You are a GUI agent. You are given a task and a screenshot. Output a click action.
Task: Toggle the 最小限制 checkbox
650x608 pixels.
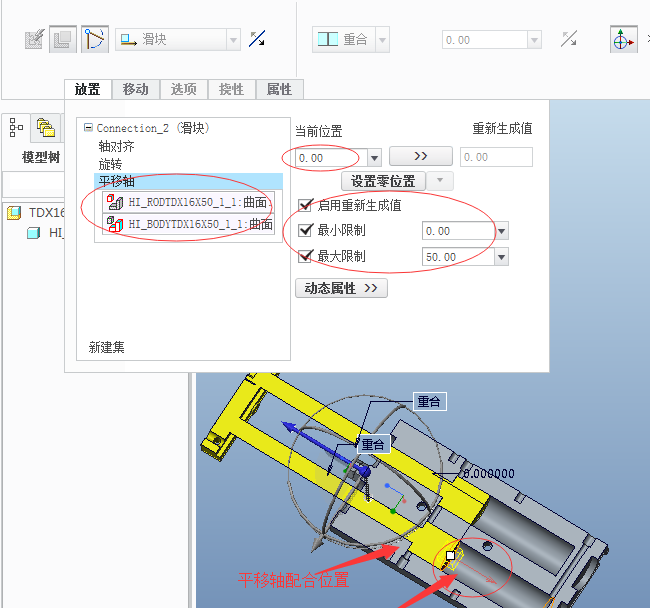[x=305, y=230]
